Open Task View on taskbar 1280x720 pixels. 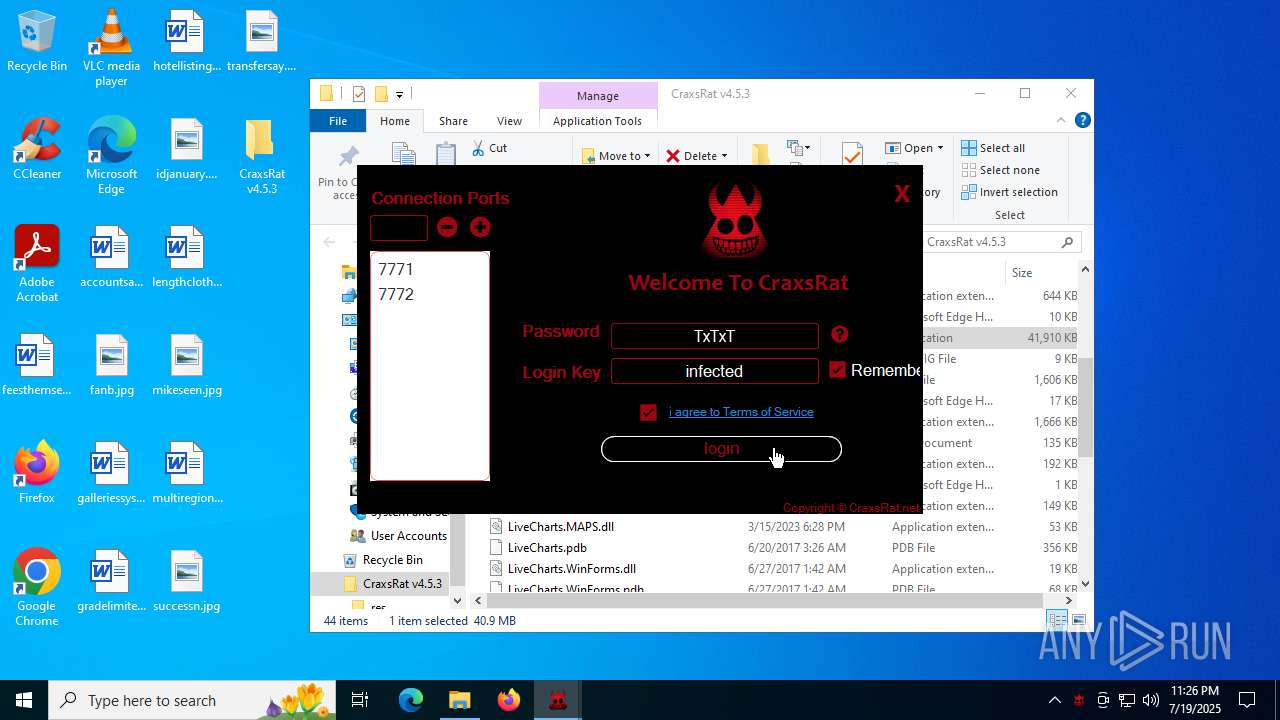361,700
